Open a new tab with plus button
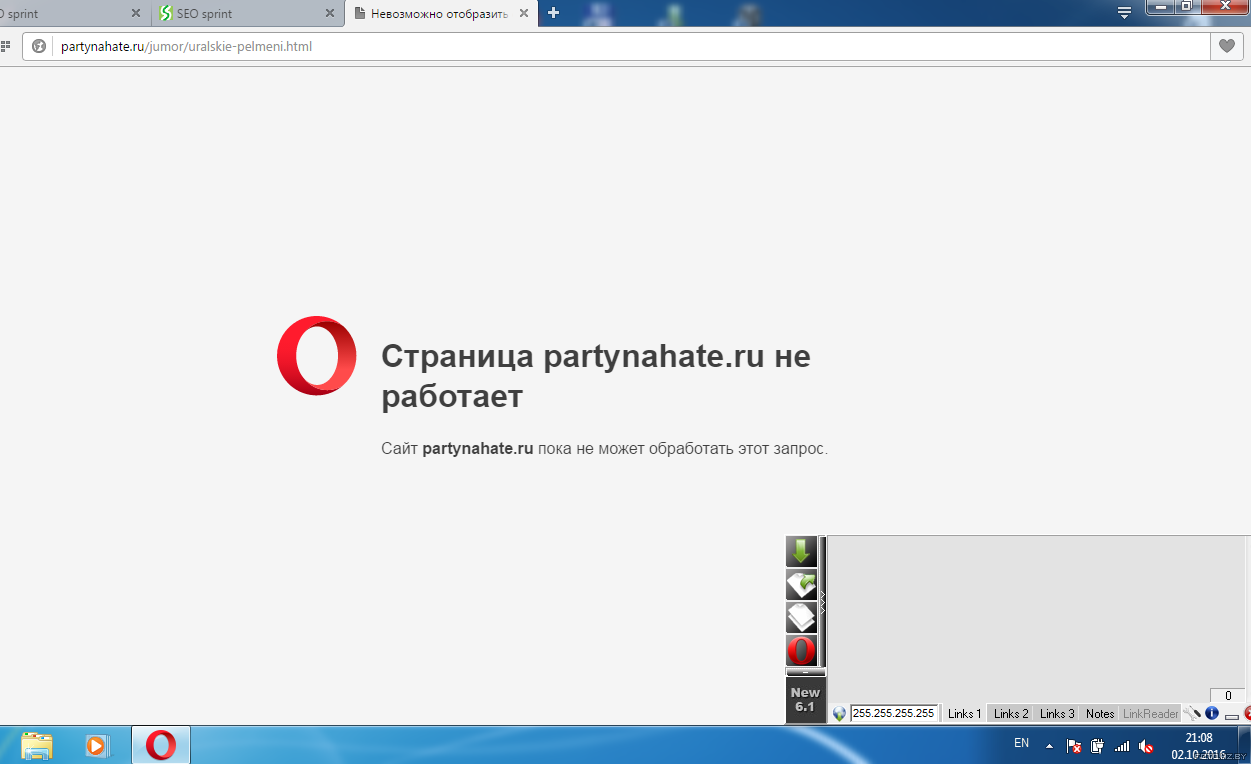Viewport: 1251px width, 764px height. tap(553, 13)
